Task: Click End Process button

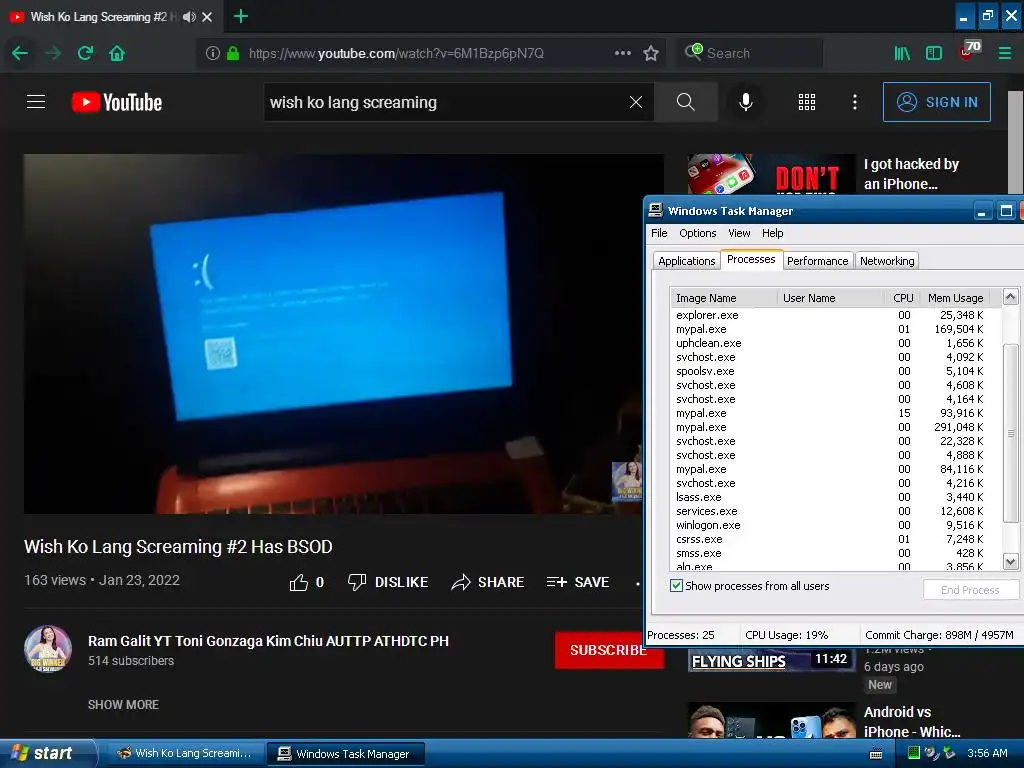Action: (x=970, y=590)
